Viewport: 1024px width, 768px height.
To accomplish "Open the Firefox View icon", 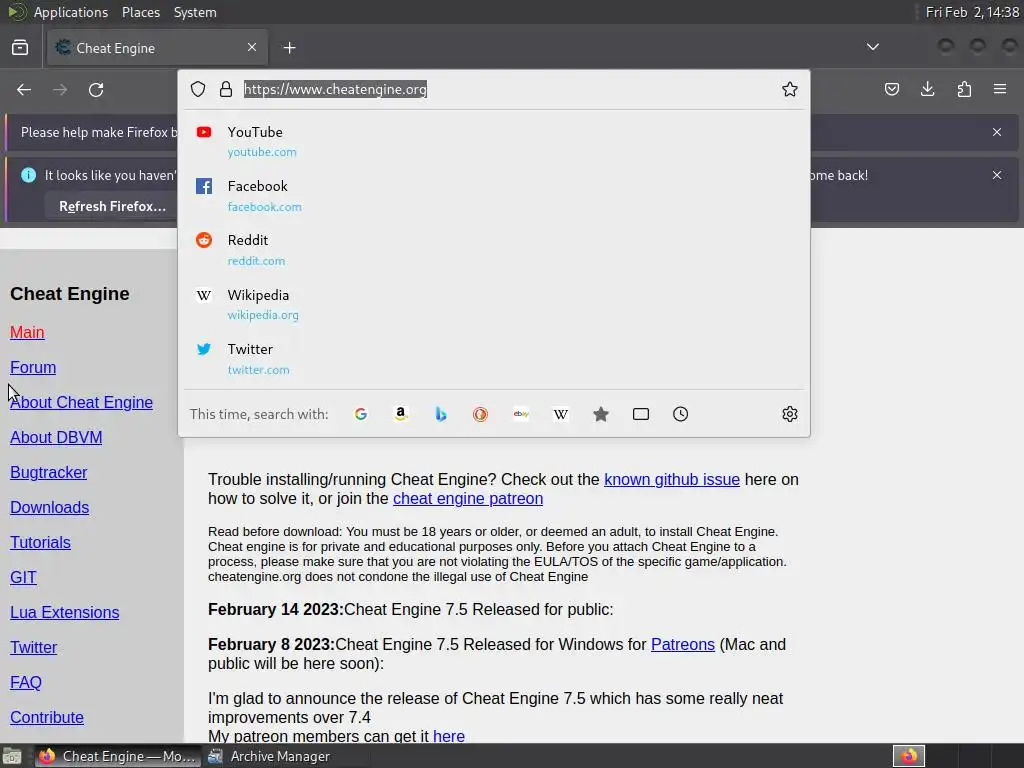I will point(20,48).
